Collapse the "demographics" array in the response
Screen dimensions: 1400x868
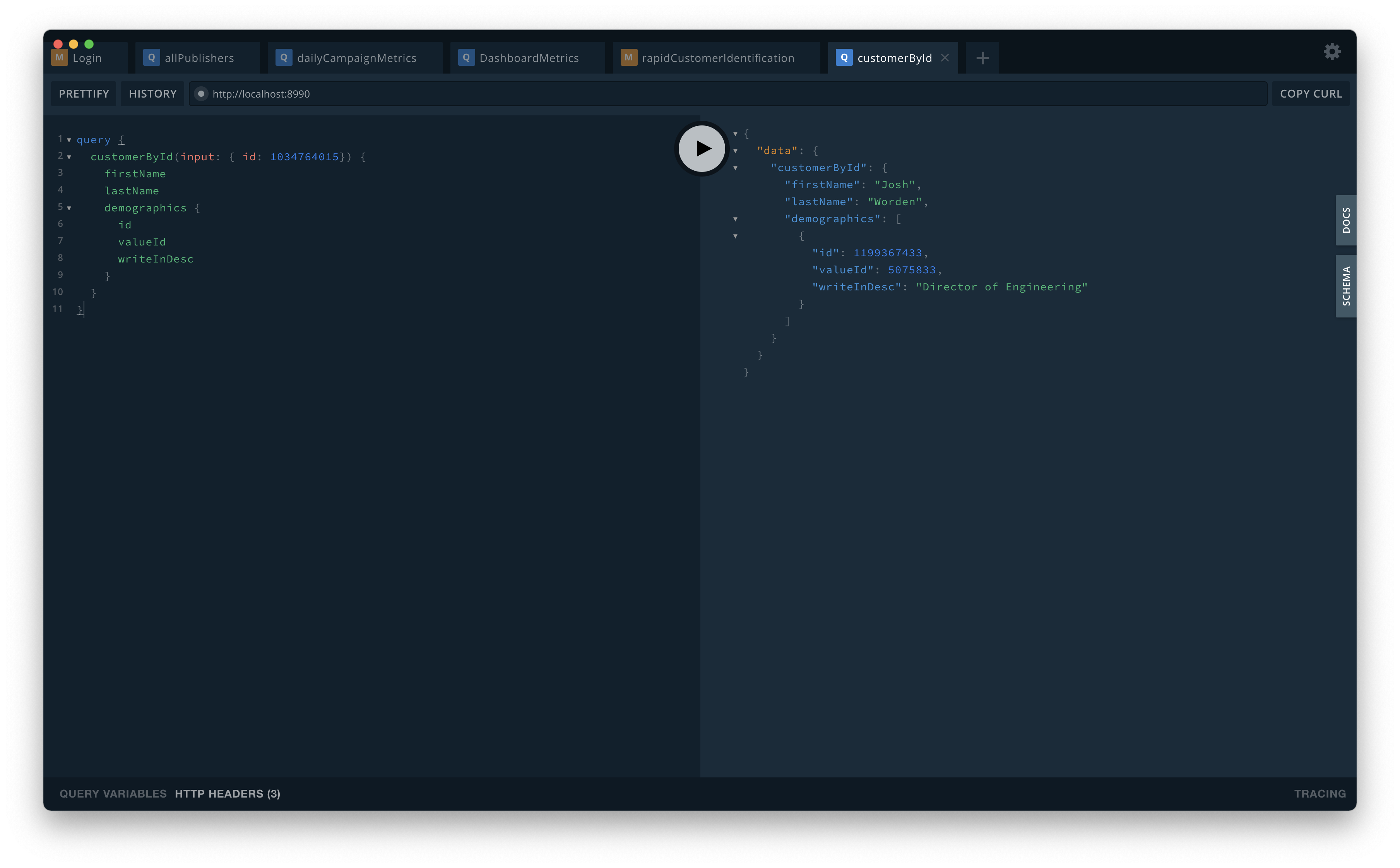(x=736, y=219)
